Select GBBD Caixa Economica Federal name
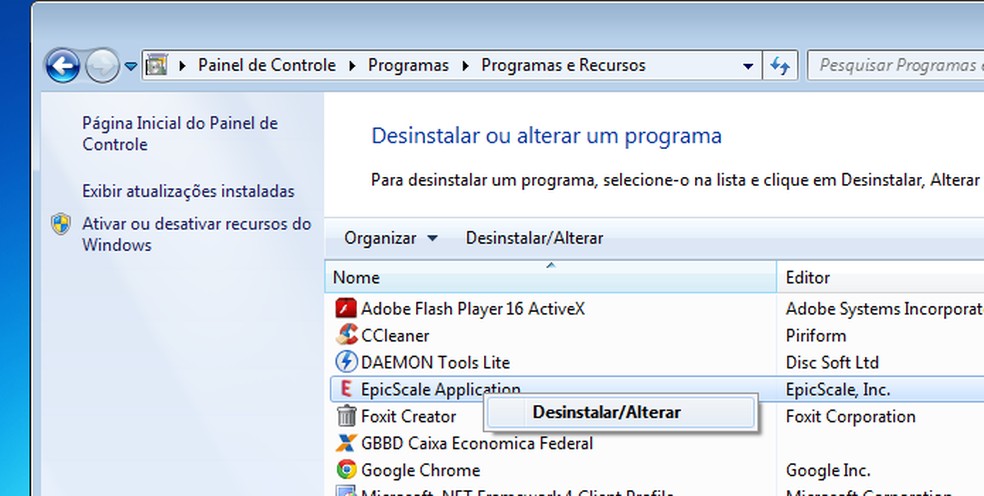This screenshot has width=984, height=496. click(x=477, y=443)
